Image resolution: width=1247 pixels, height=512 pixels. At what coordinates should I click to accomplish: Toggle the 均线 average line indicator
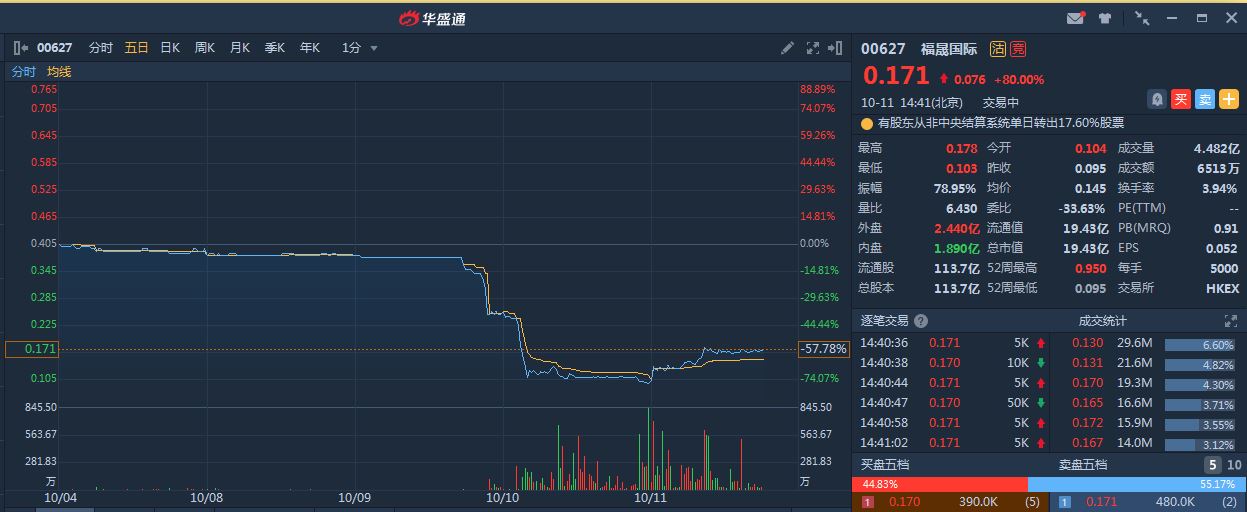coord(59,72)
